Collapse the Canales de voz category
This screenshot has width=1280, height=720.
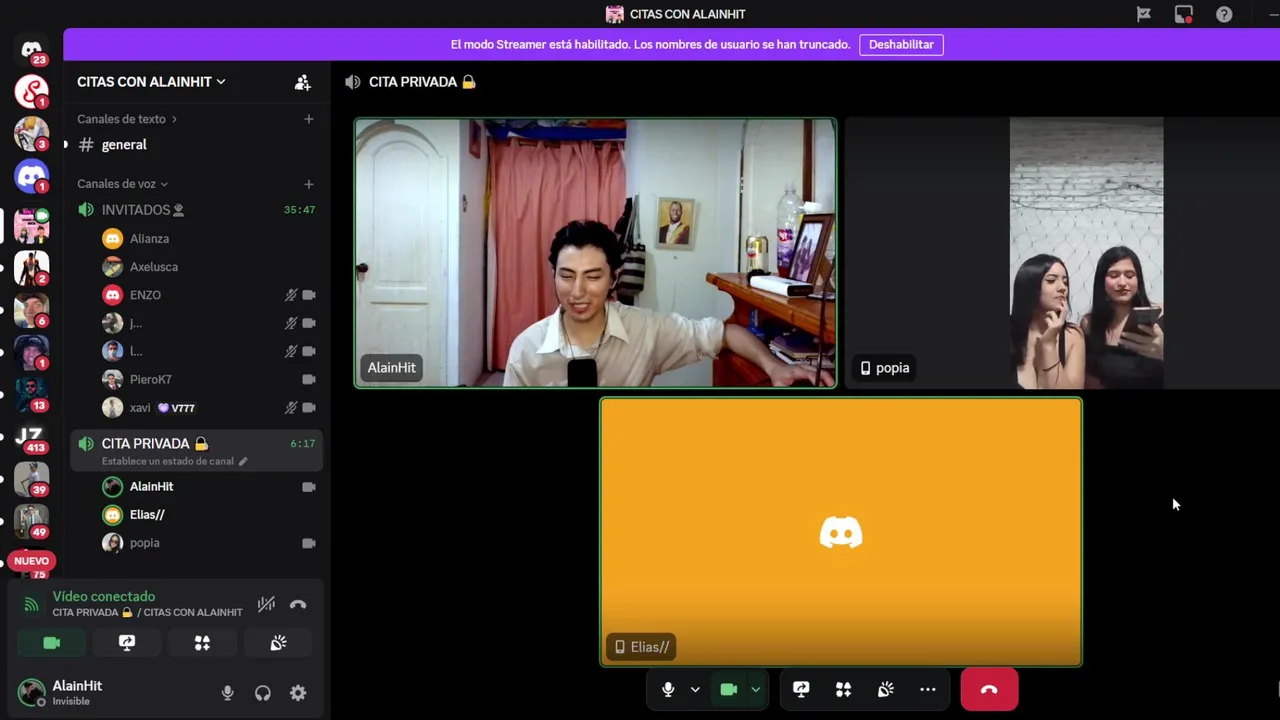tap(122, 184)
